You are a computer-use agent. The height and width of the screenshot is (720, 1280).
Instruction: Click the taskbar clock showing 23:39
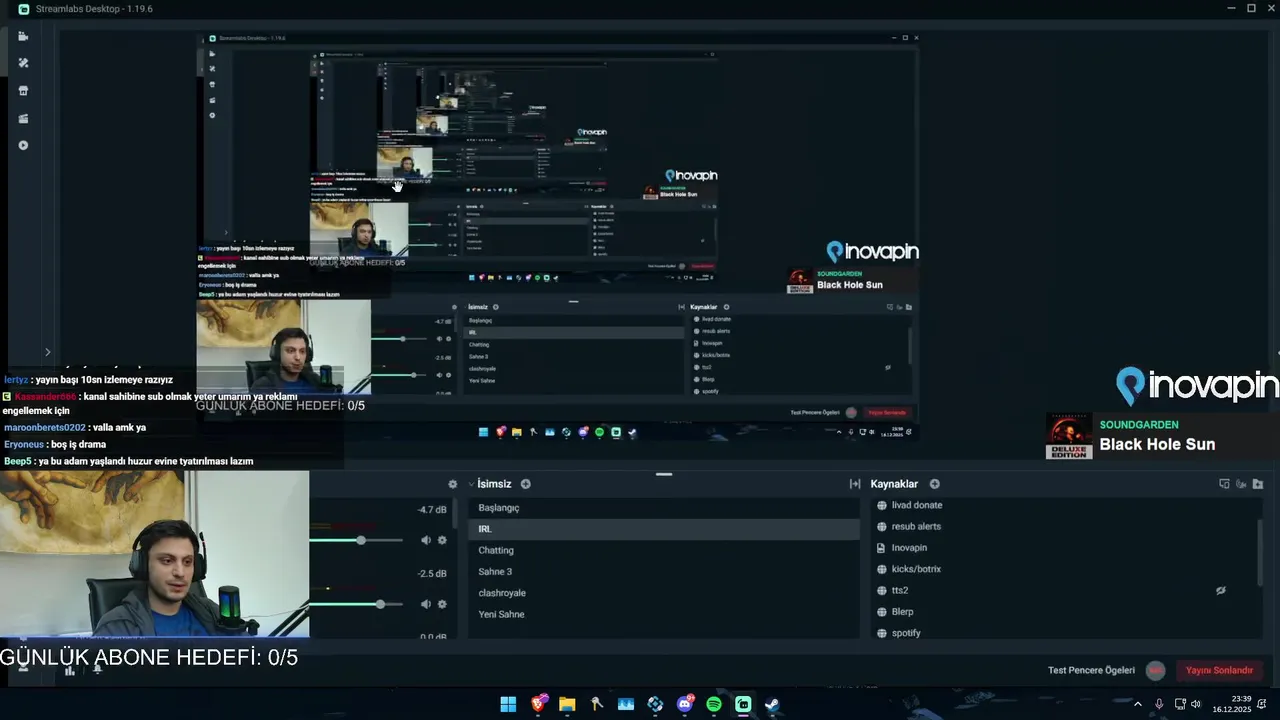pos(1232,704)
